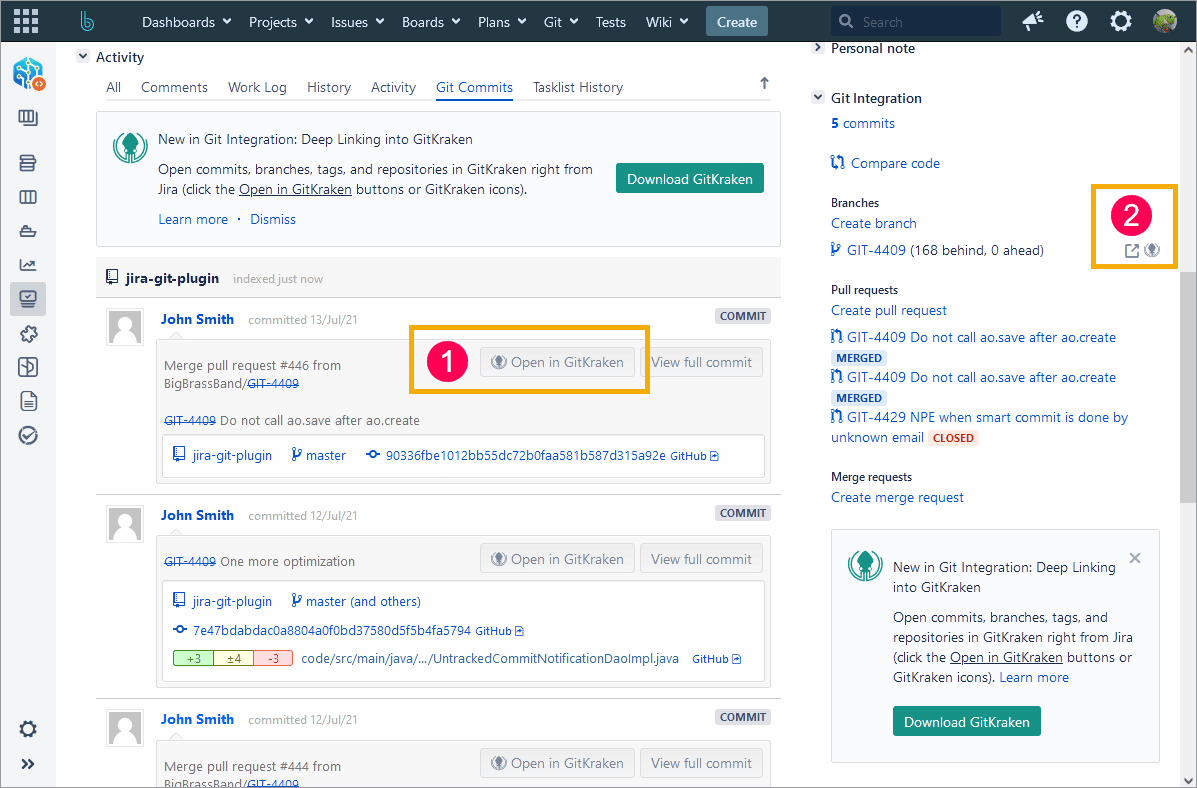
Task: Click the sort order arrow in Activity tabs
Action: (x=764, y=84)
